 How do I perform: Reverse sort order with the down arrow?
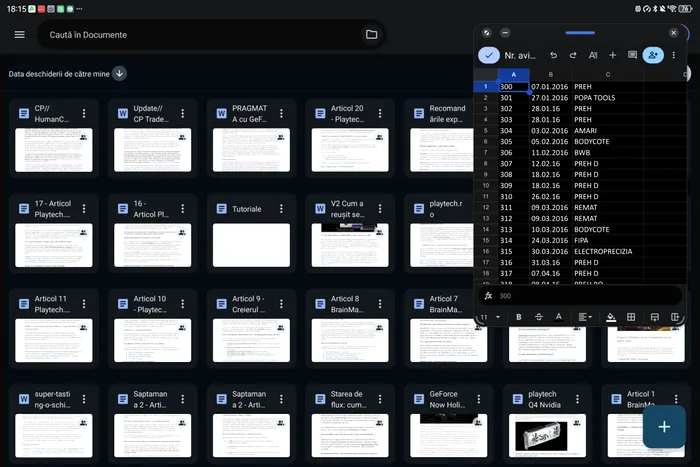[x=120, y=74]
